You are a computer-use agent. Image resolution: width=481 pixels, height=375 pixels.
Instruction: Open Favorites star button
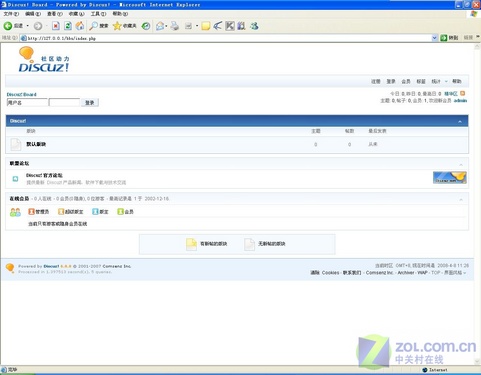125,26
